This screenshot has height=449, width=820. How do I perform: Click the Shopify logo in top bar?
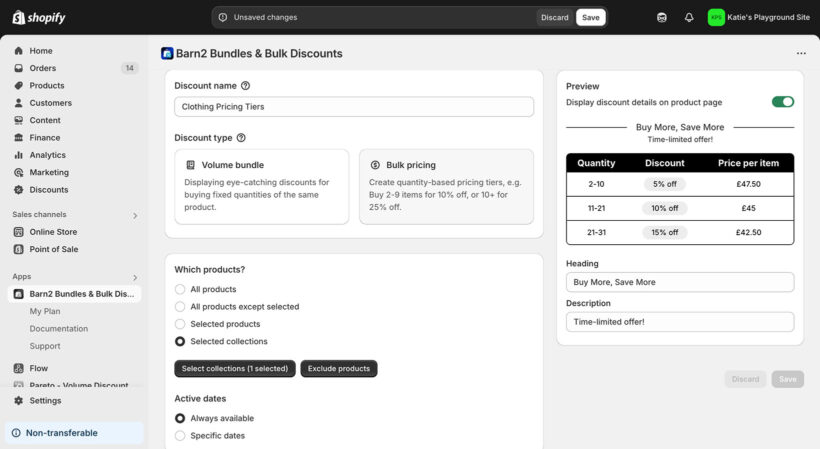click(38, 17)
